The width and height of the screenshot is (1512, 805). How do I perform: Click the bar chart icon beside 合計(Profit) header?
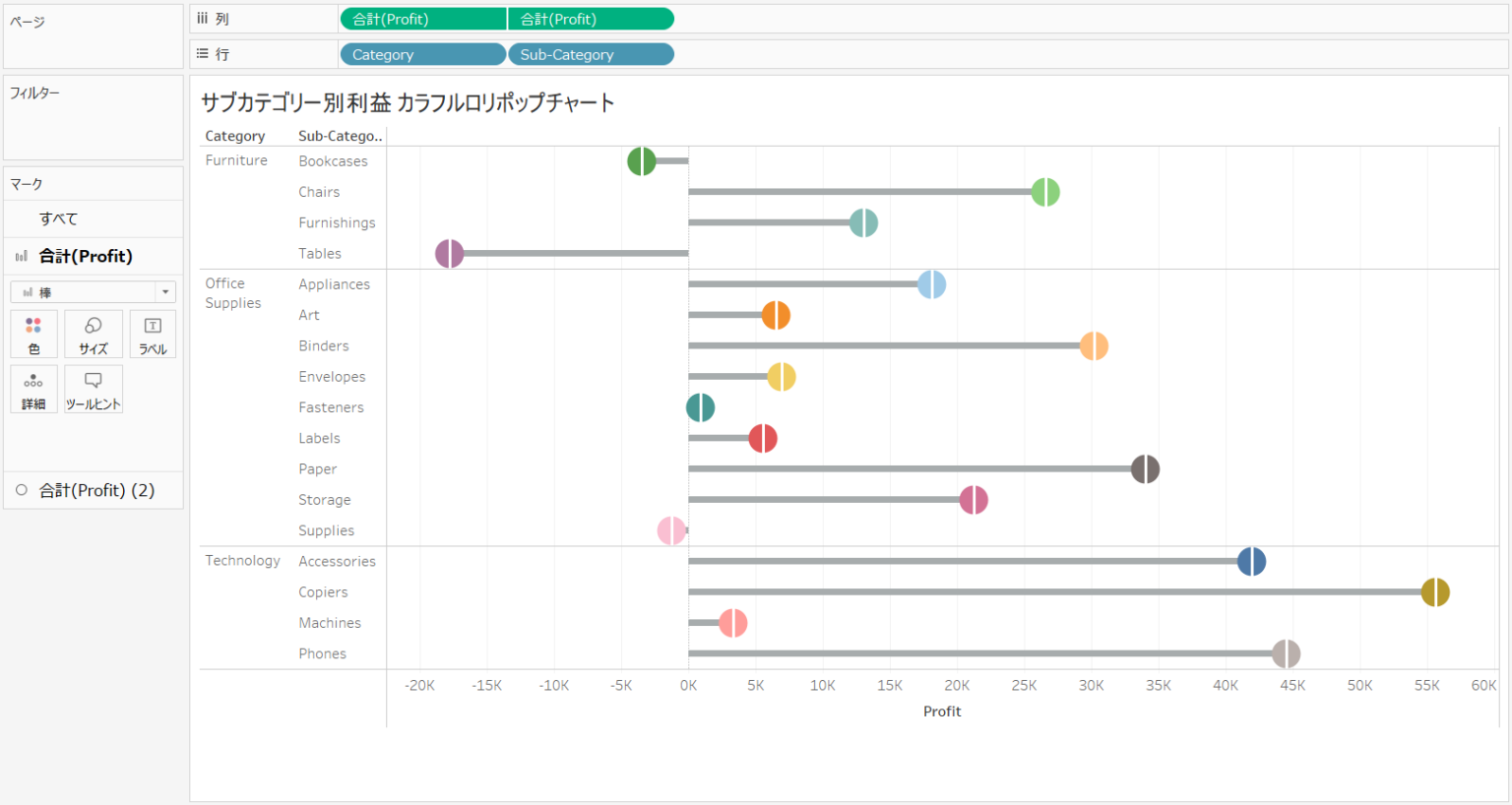click(21, 256)
